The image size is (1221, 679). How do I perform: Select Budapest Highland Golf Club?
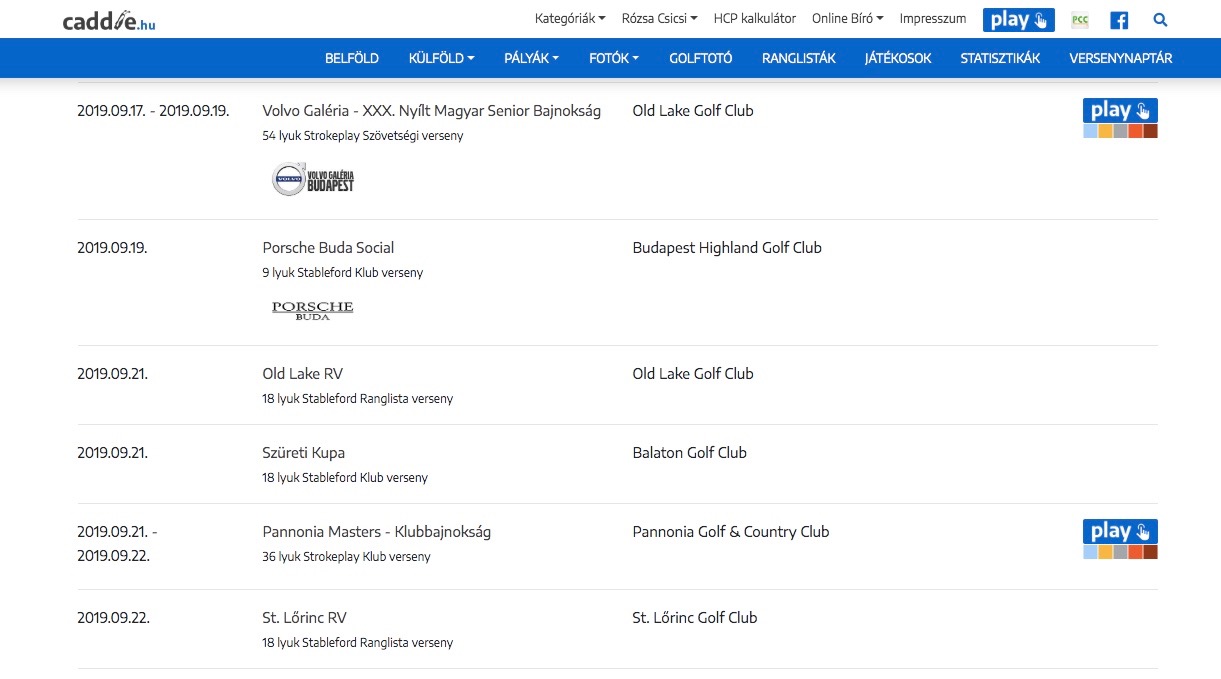coord(727,248)
